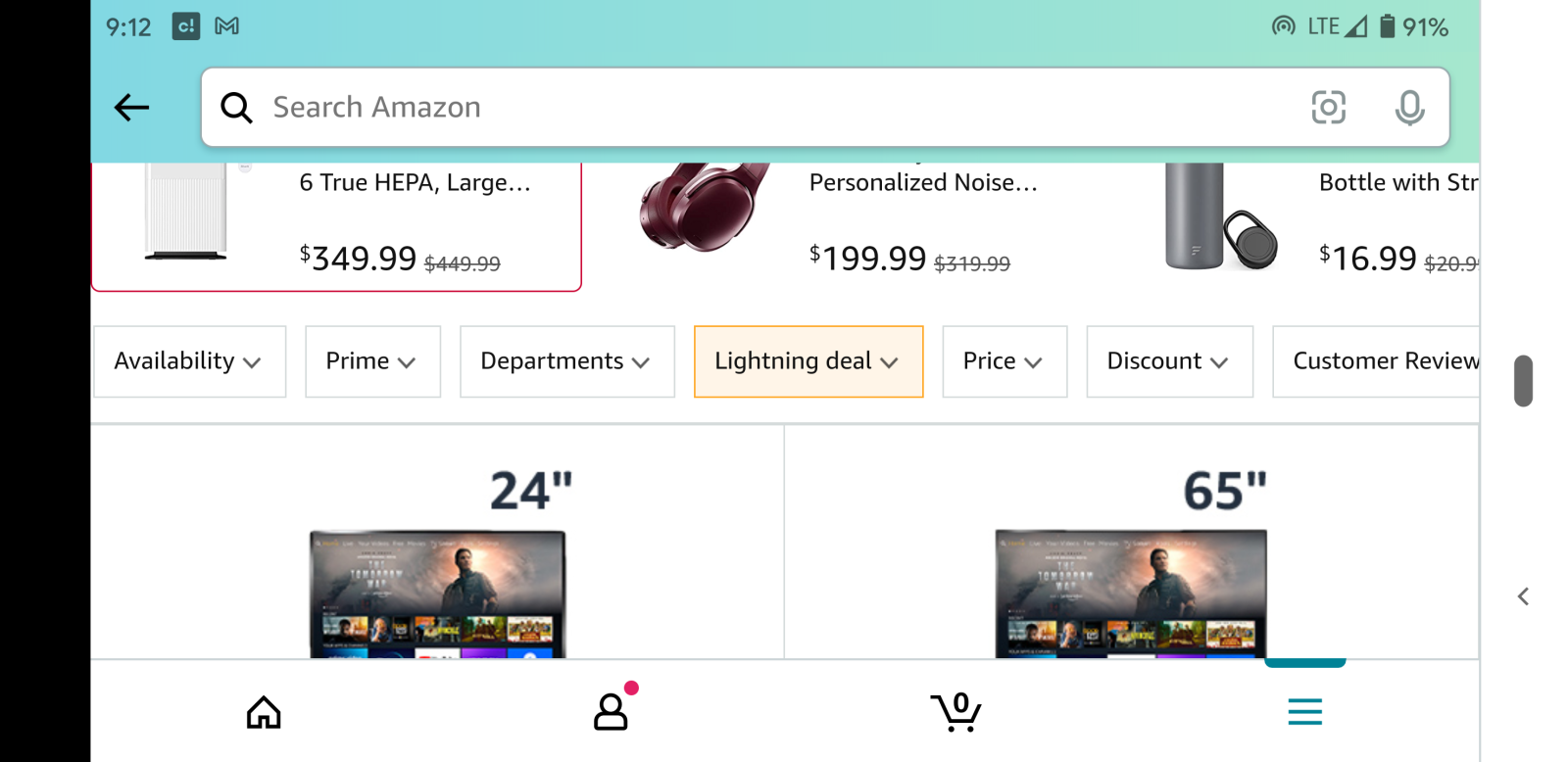
Task: Go to Home tab icon
Action: (263, 712)
